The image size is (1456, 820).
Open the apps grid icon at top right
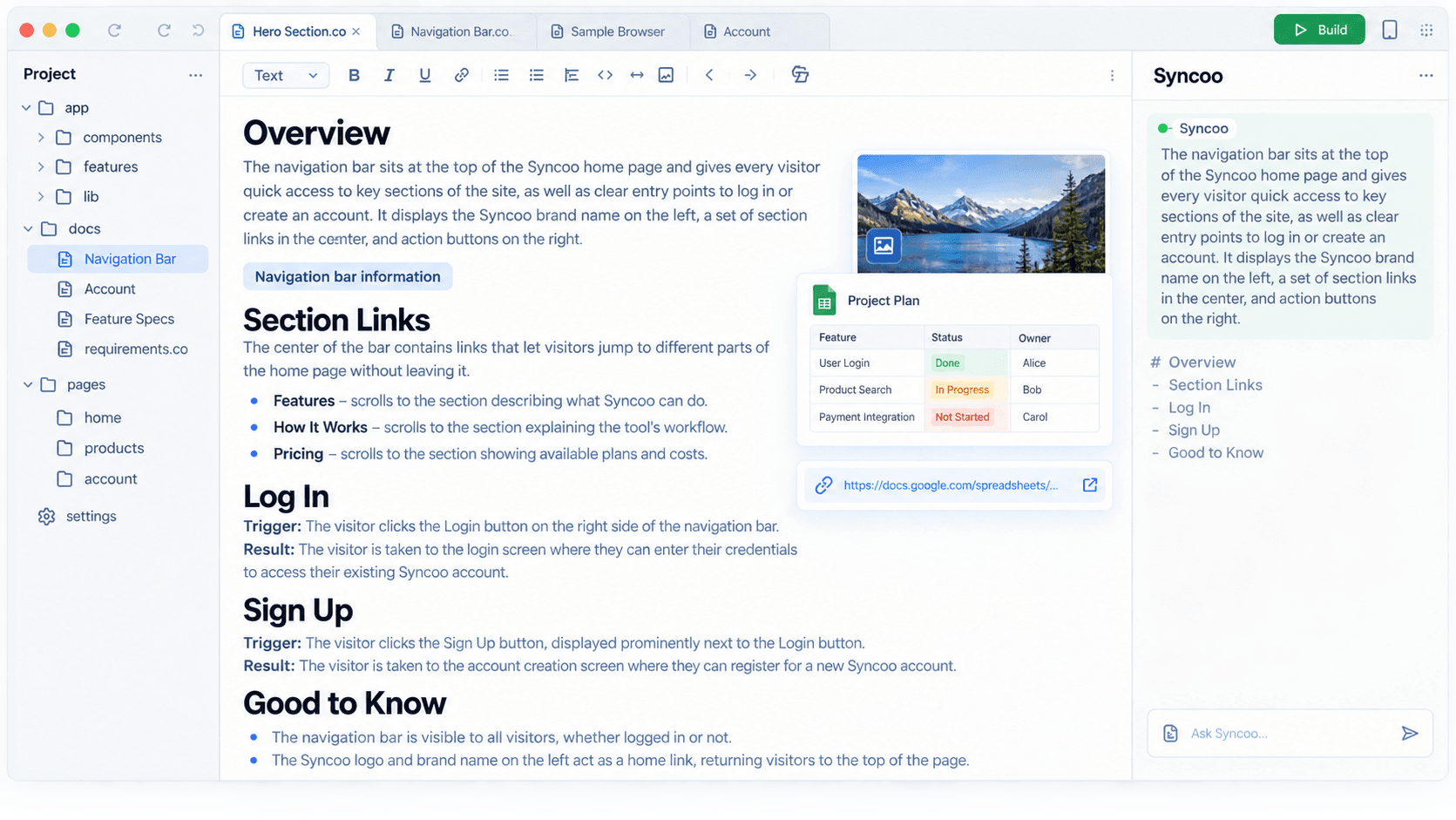[1426, 30]
